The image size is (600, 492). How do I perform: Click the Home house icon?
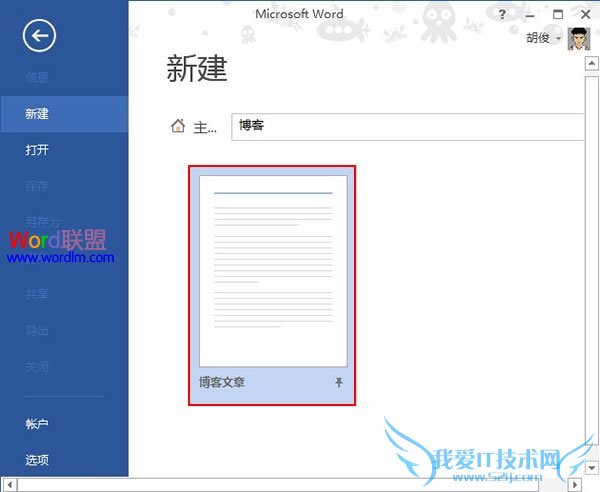pos(178,126)
